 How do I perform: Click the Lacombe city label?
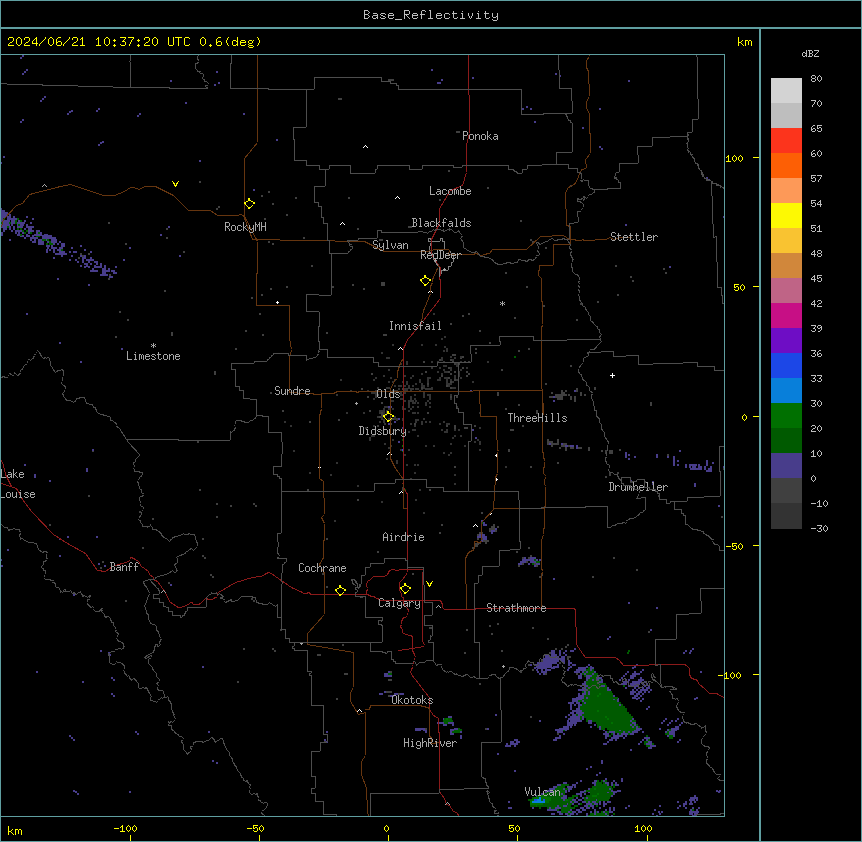pyautogui.click(x=450, y=191)
